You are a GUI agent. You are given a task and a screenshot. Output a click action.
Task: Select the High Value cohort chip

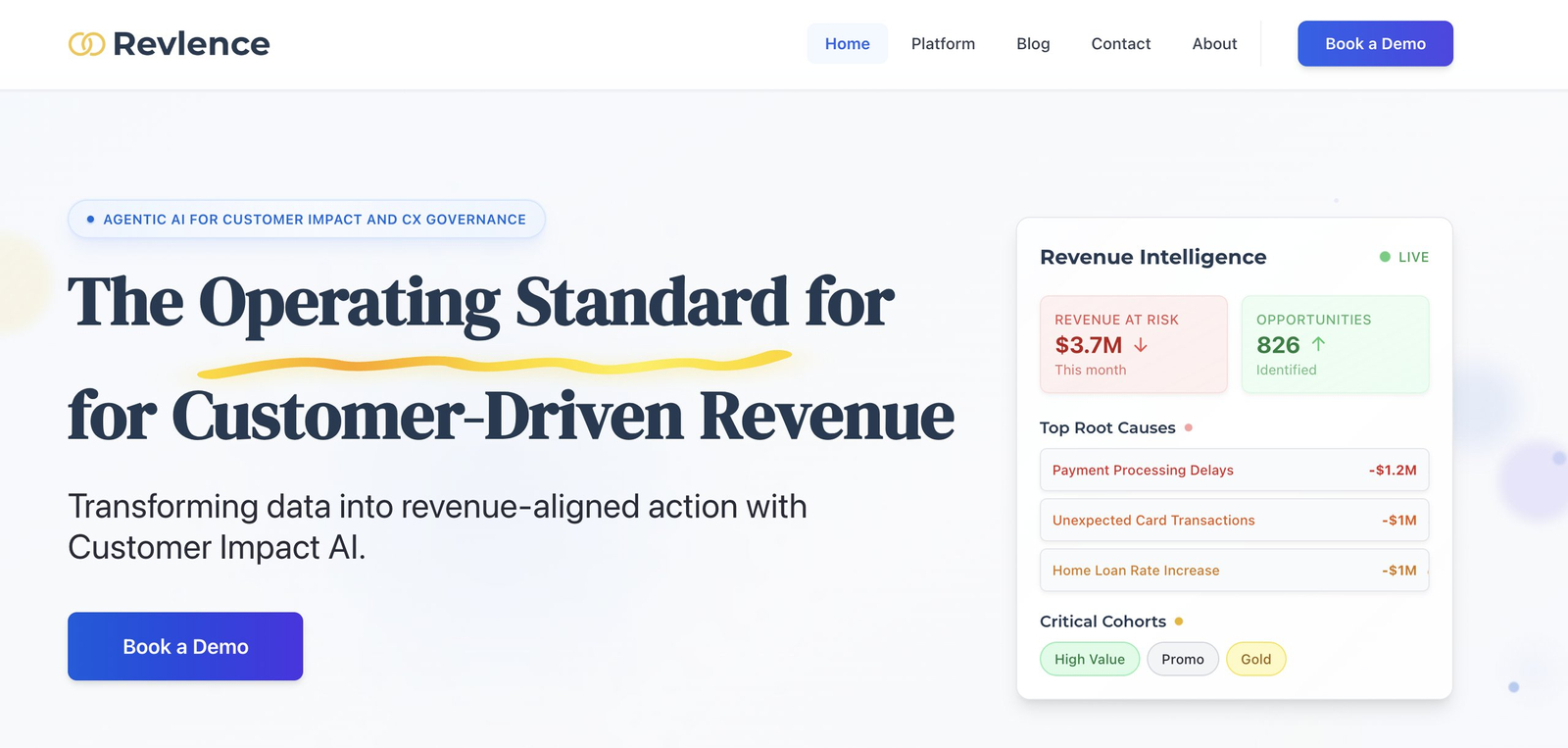[1089, 659]
